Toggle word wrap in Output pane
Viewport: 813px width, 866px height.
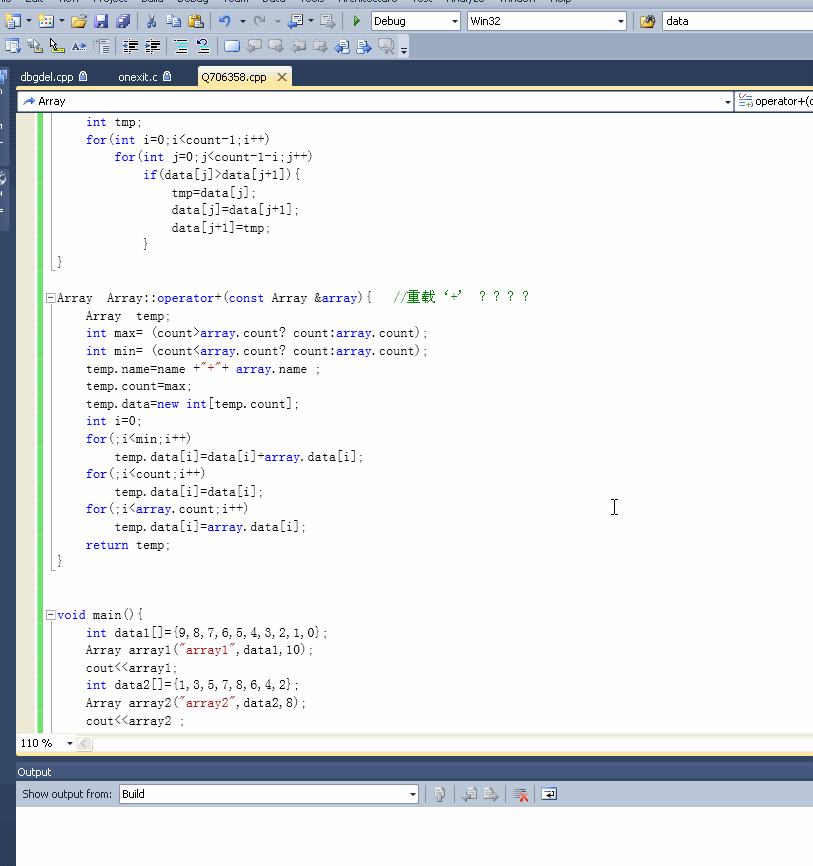coord(549,794)
